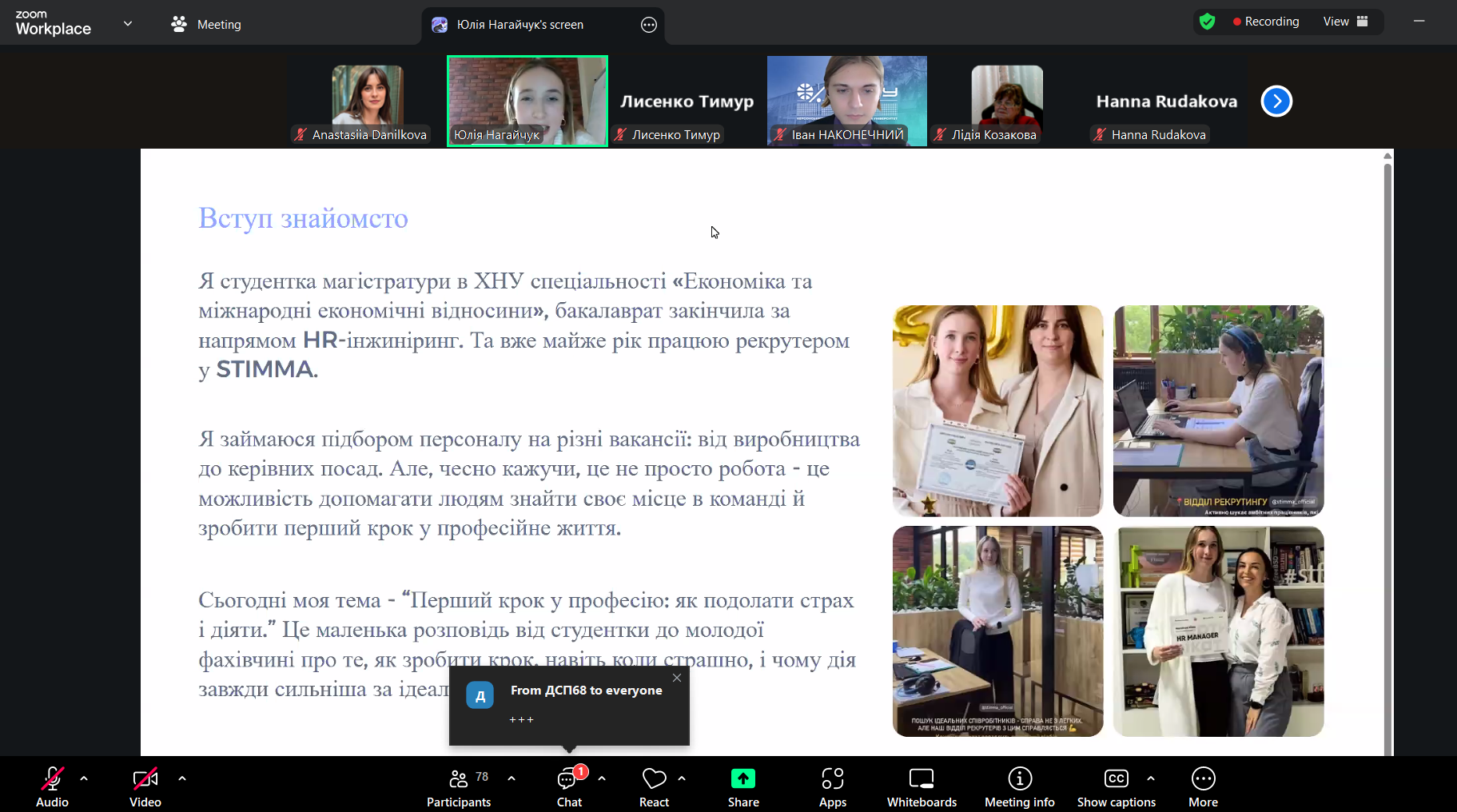Viewport: 1457px width, 812px height.
Task: Open Meeting info
Action: coord(1019,787)
